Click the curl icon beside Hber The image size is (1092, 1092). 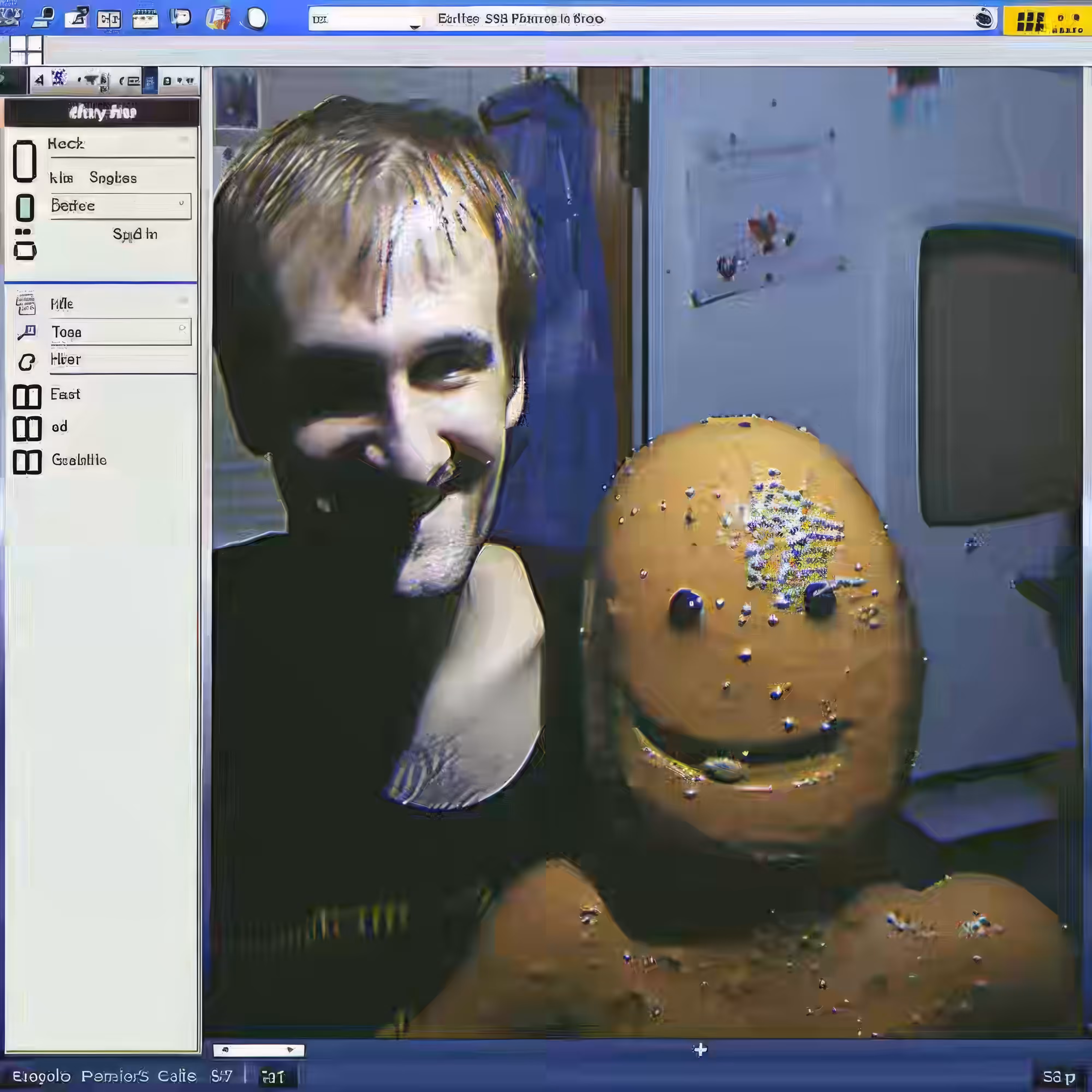pyautogui.click(x=26, y=362)
